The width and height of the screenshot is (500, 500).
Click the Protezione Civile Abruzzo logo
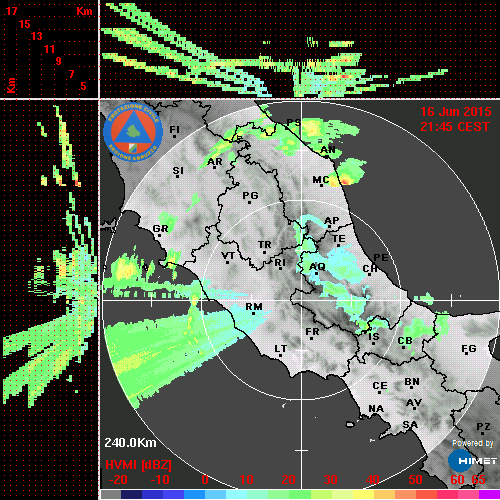coord(133,132)
